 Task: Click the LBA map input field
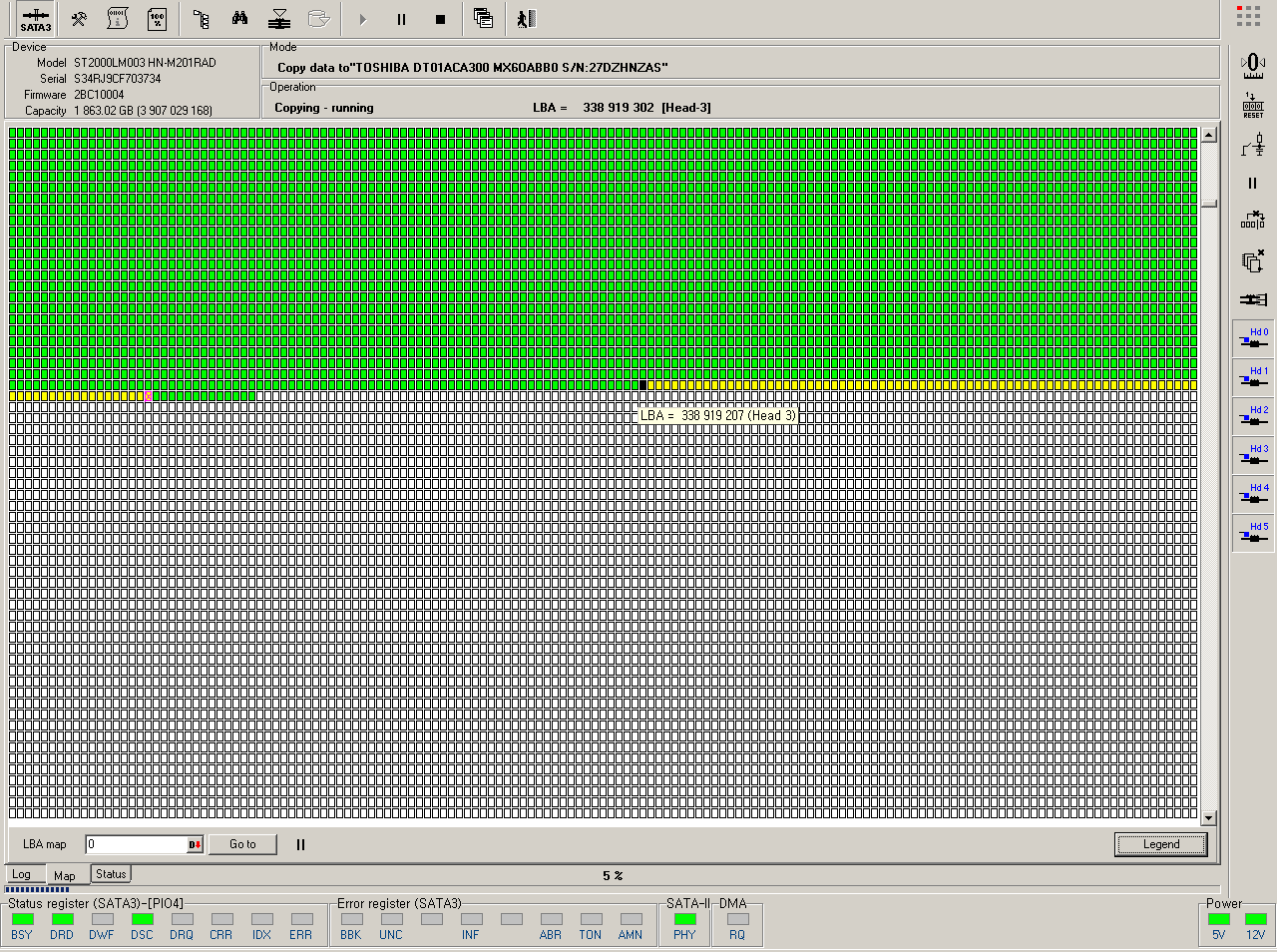(136, 844)
